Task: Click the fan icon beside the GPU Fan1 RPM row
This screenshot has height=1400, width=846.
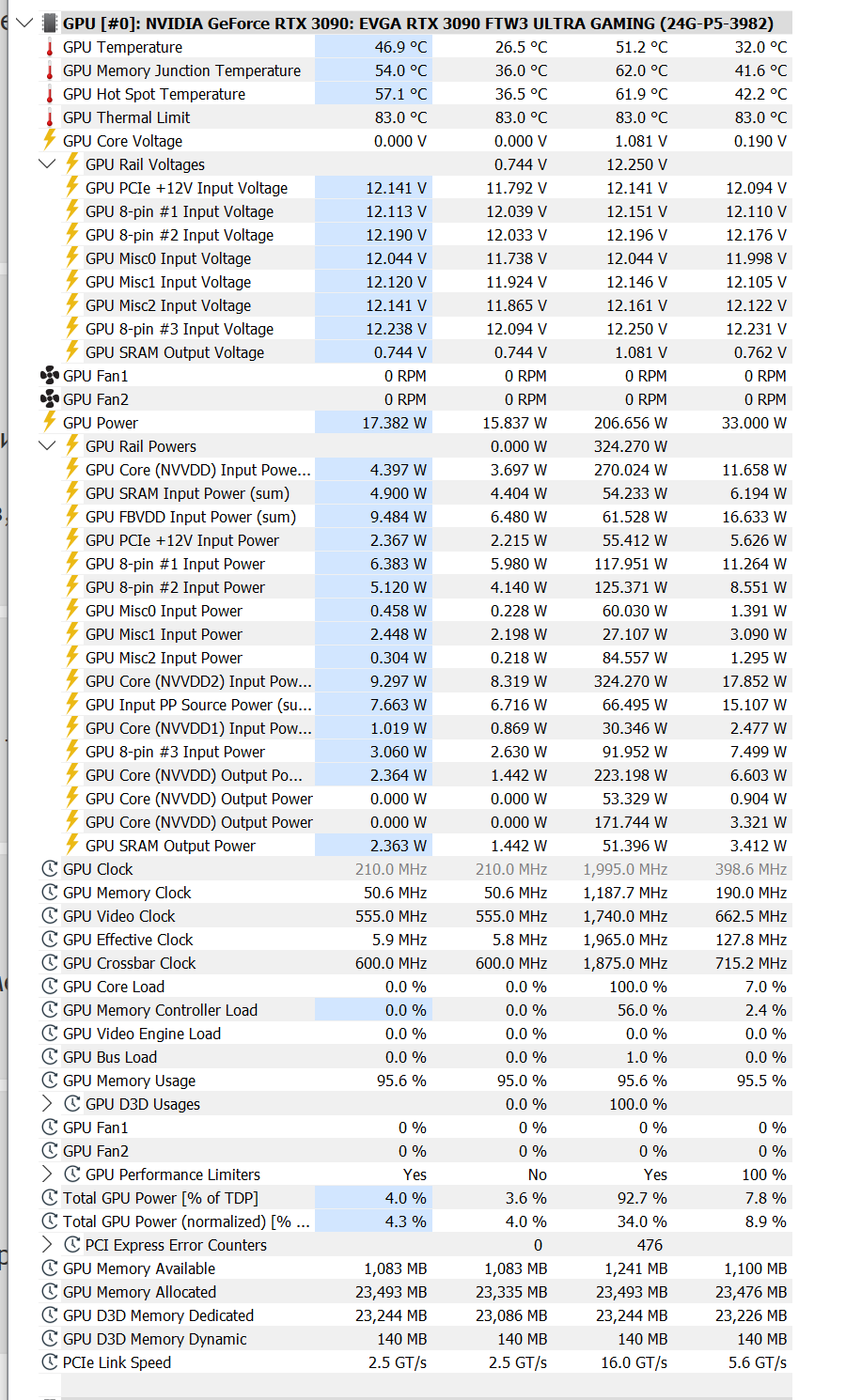Action: point(50,375)
